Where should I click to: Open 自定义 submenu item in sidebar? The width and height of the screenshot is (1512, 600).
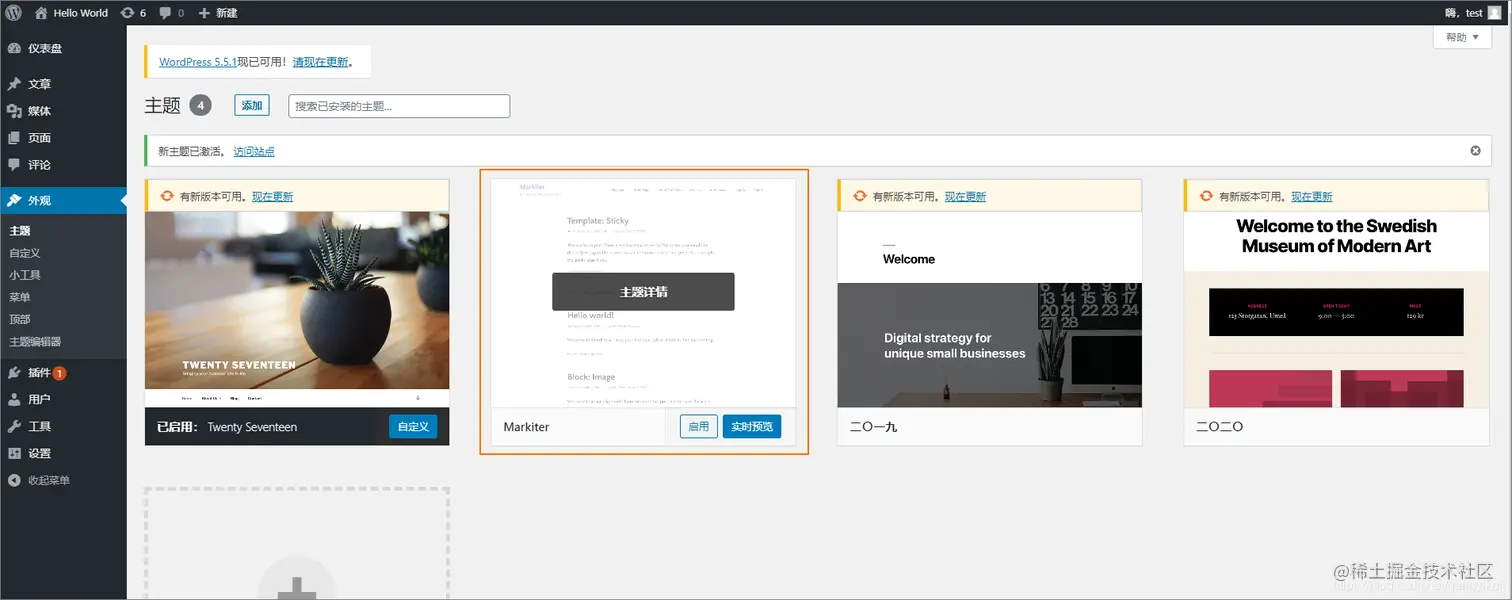[x=25, y=253]
